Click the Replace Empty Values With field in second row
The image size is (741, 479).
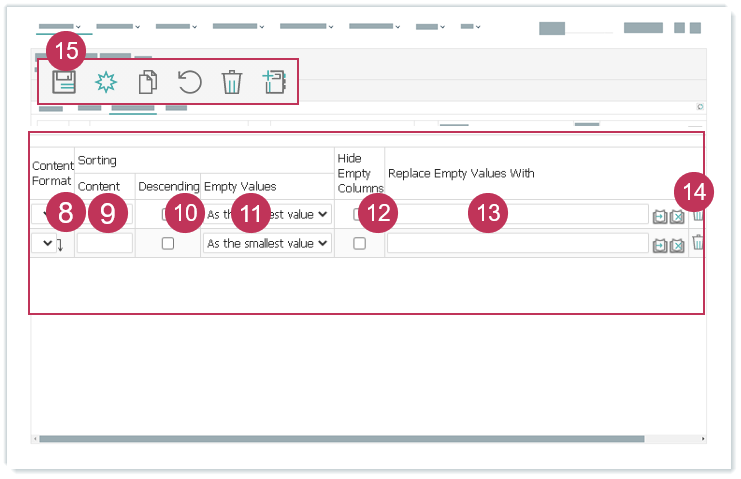[x=517, y=244]
